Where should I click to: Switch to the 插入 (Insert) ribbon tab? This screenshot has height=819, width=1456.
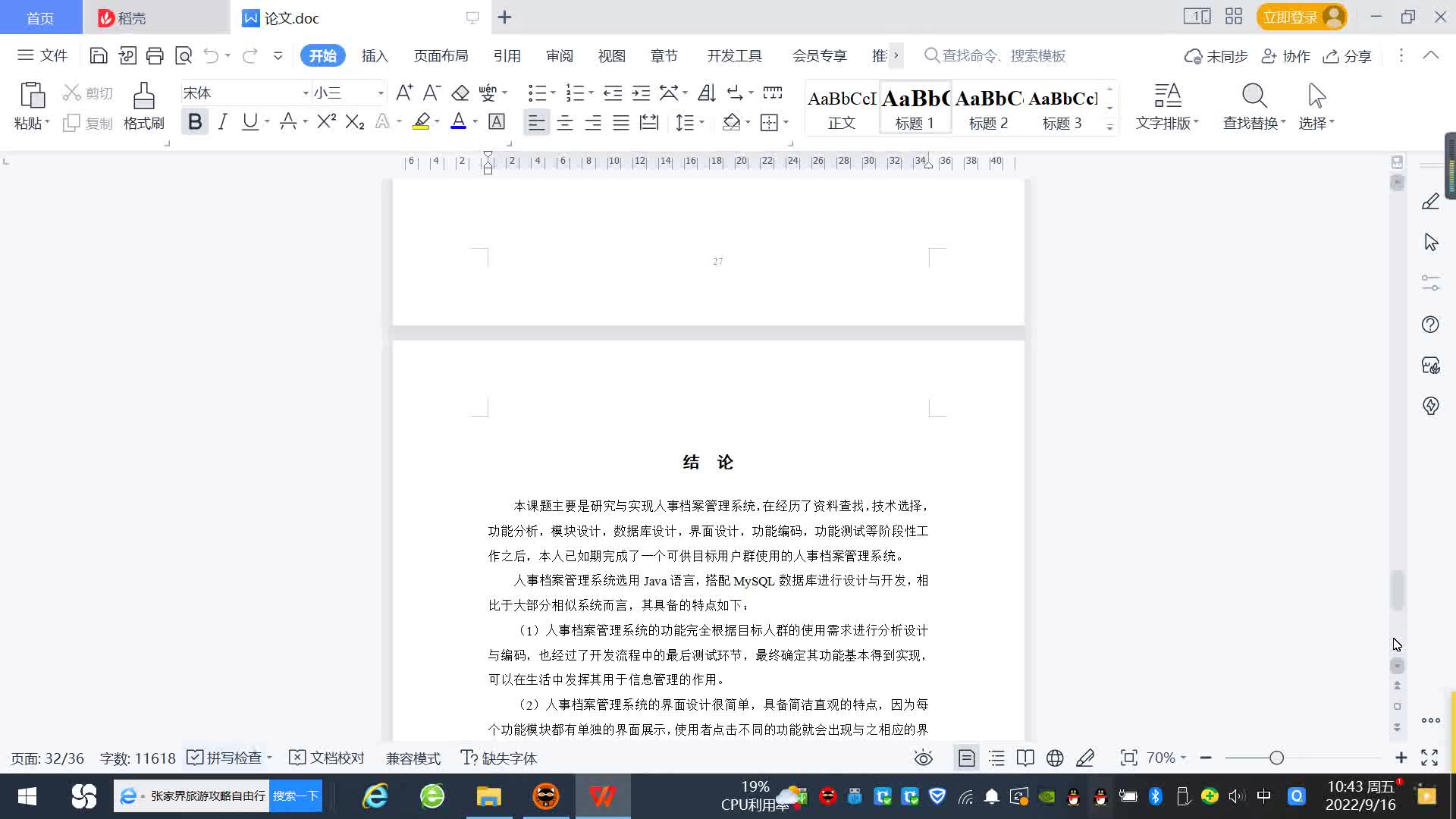375,56
